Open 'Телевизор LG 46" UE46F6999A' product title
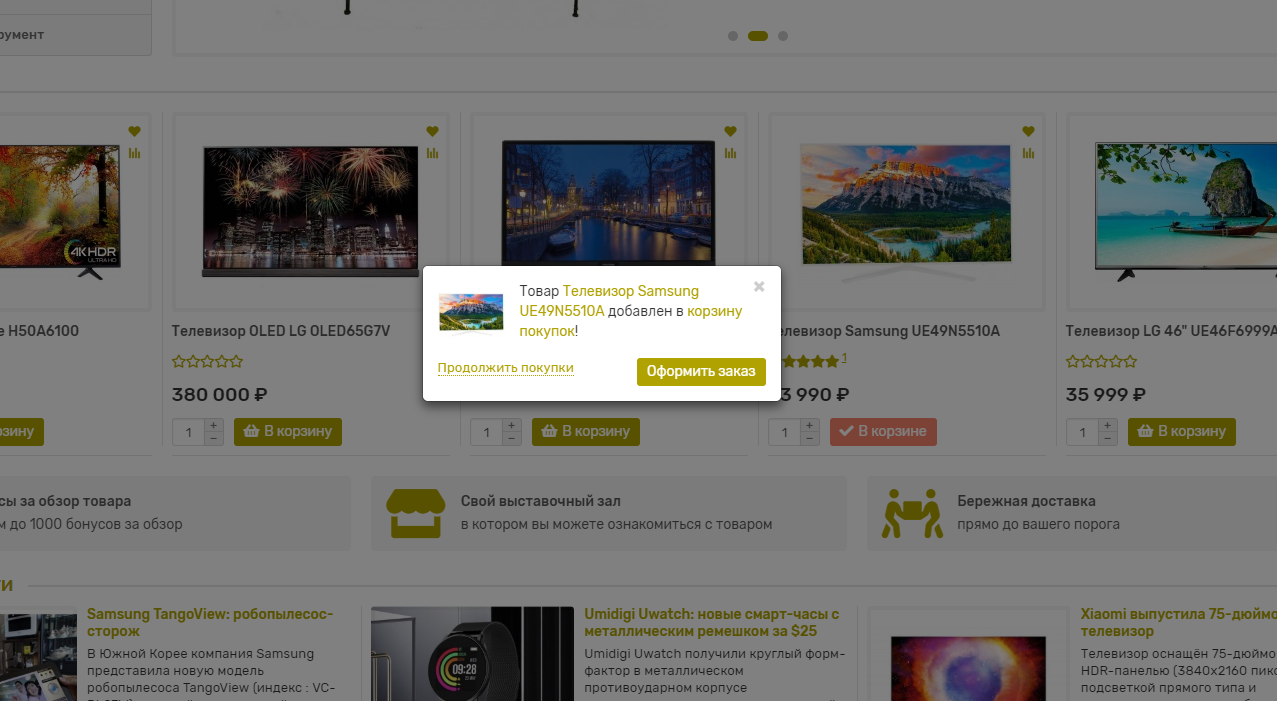Image resolution: width=1277 pixels, height=701 pixels. tap(1173, 331)
